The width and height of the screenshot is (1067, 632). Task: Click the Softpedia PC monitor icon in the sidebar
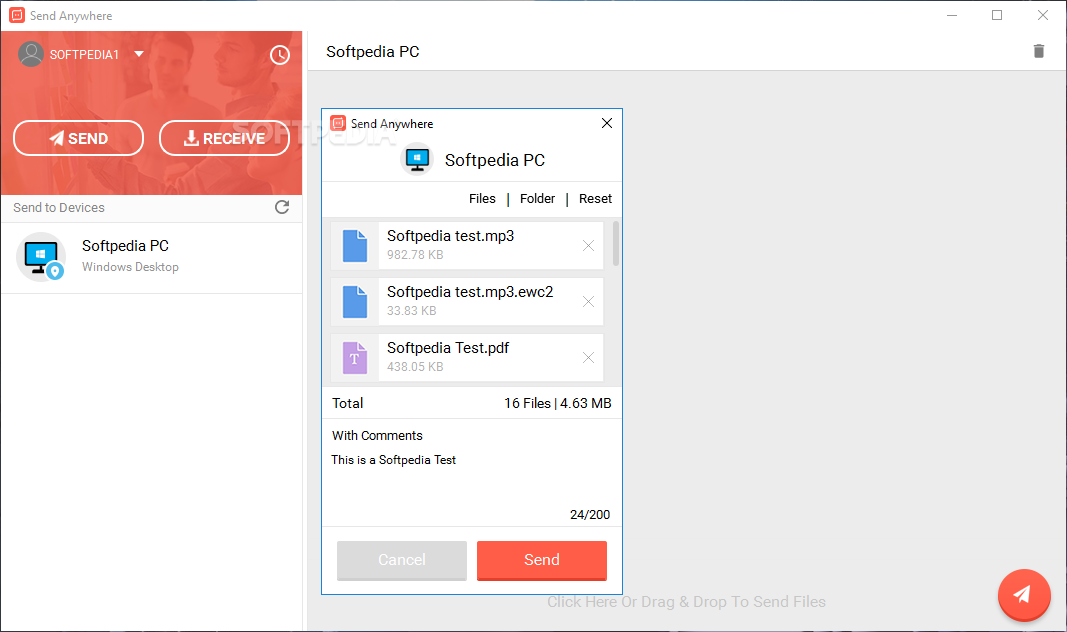pyautogui.click(x=41, y=257)
